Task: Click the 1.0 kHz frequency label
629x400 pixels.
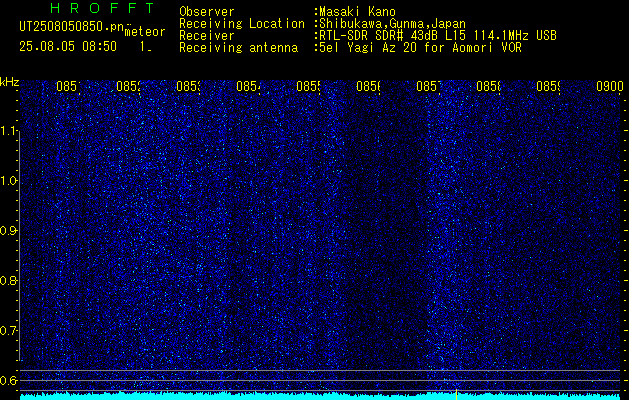Action: point(10,181)
